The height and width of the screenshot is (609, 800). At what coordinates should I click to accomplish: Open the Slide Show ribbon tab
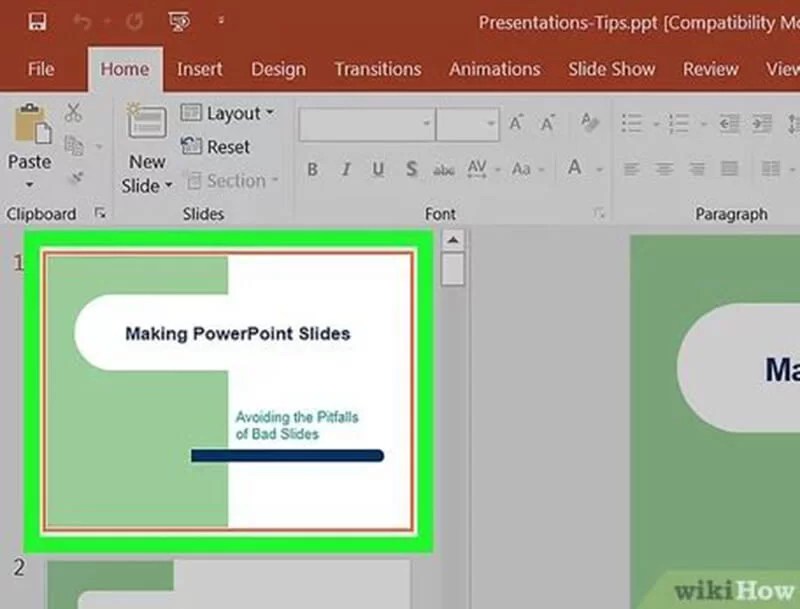[x=611, y=69]
